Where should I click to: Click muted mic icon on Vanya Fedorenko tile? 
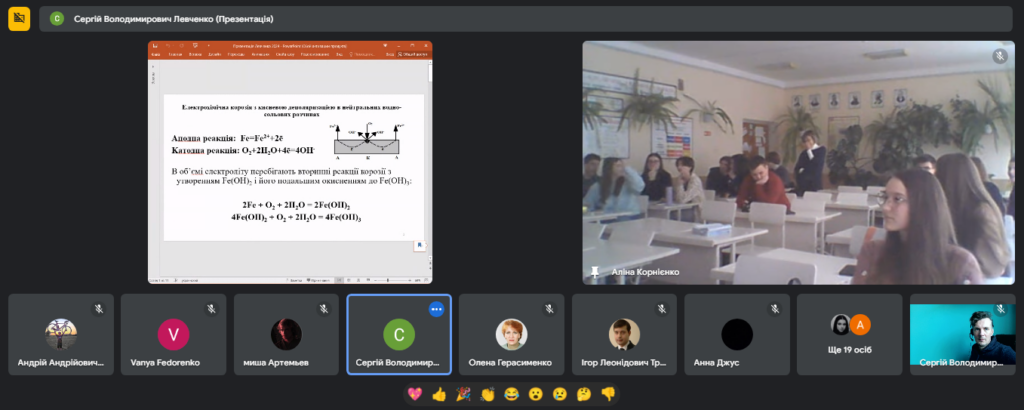click(210, 310)
